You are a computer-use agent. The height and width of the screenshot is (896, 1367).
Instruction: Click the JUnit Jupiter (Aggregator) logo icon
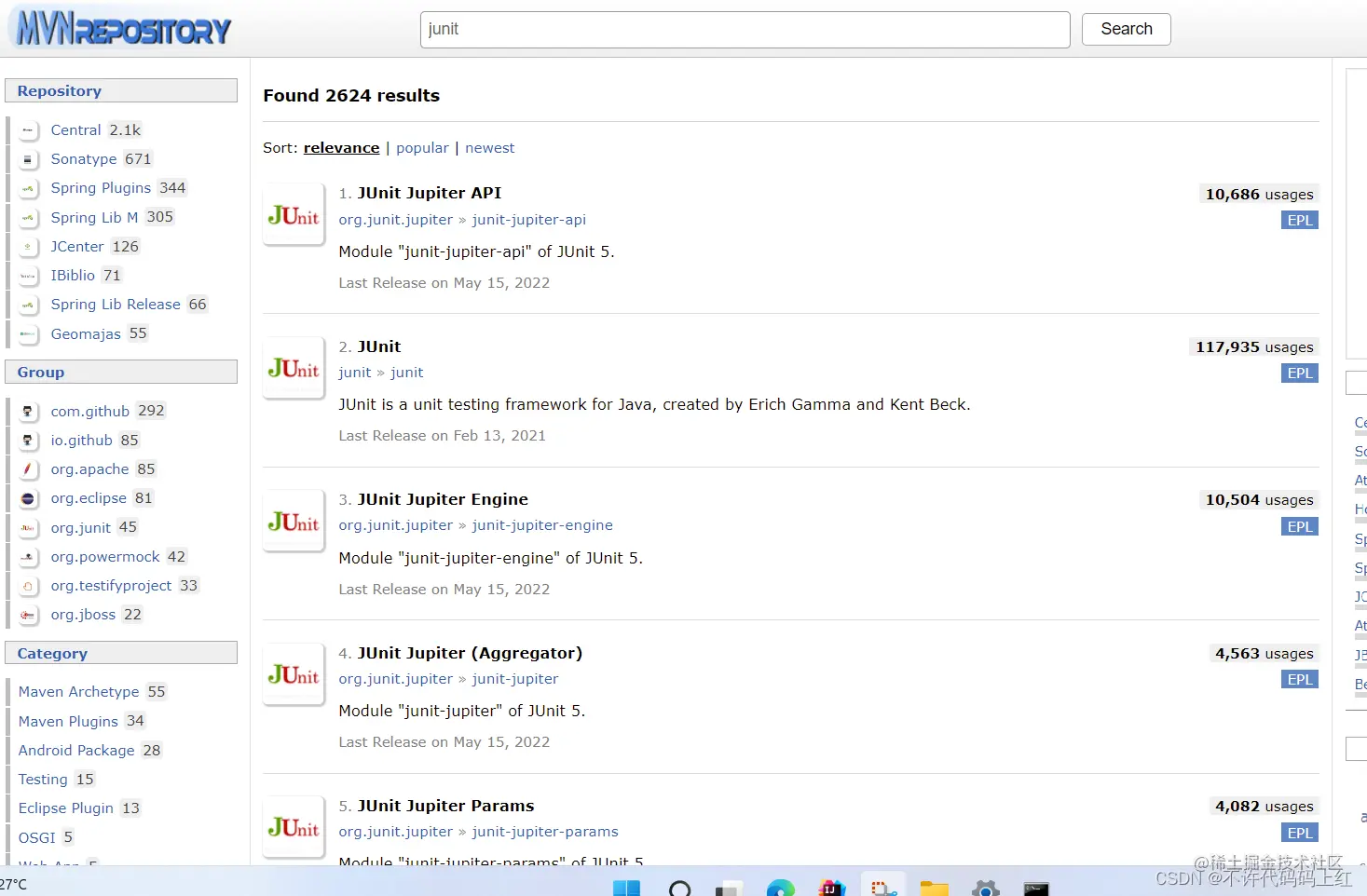pos(294,674)
